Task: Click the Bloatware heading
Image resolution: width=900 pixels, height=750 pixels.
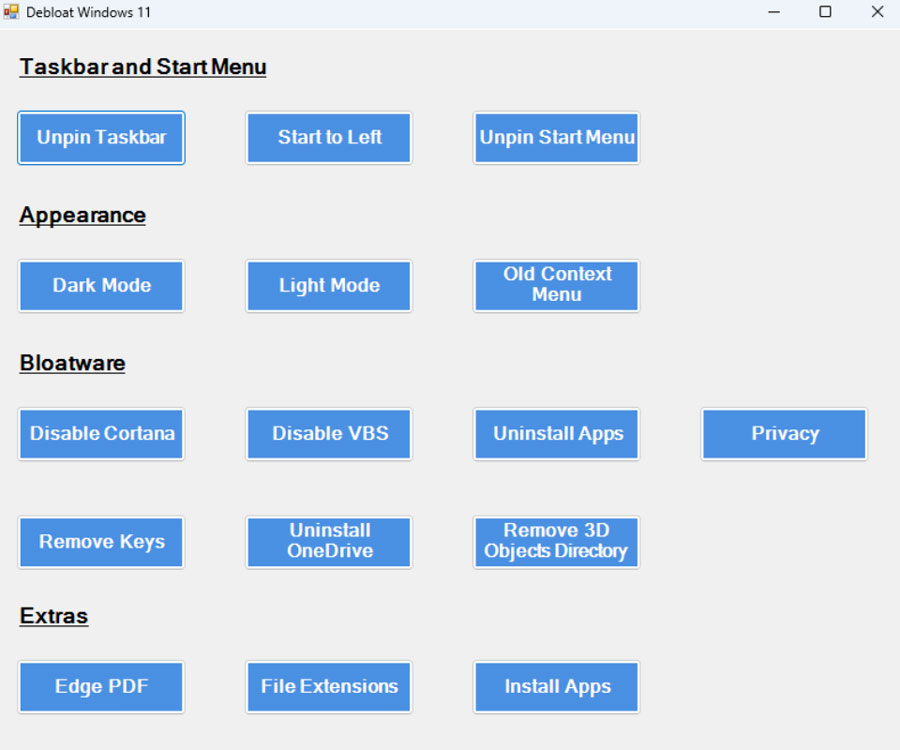Action: pyautogui.click(x=72, y=363)
